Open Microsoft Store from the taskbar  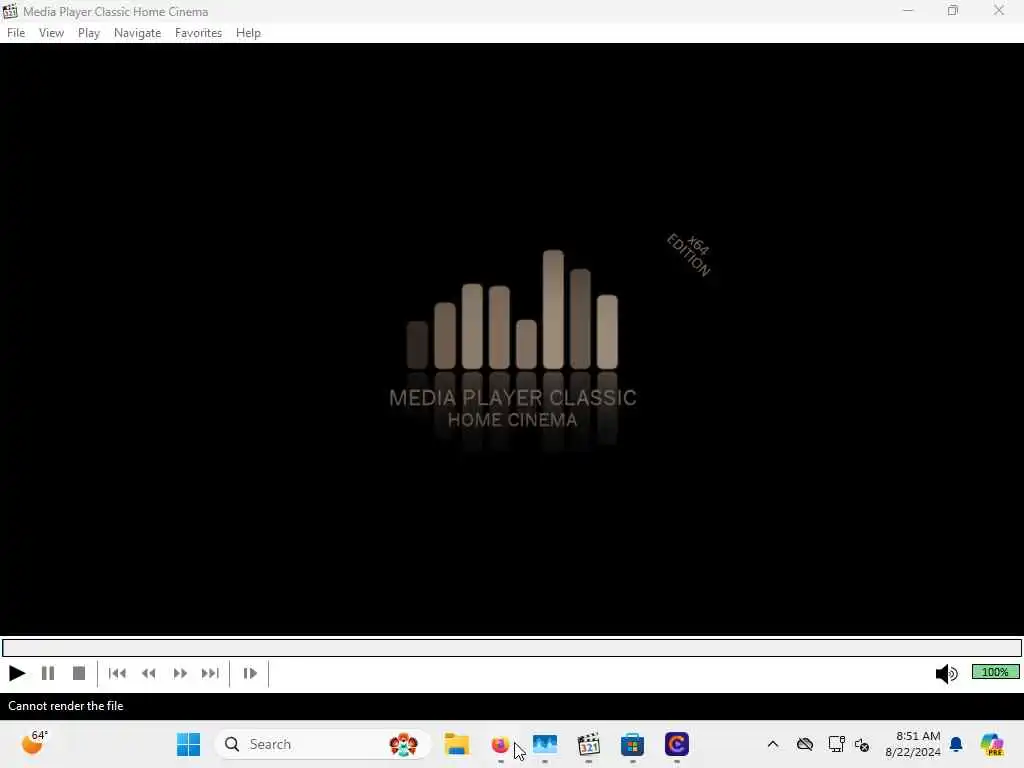pos(632,744)
